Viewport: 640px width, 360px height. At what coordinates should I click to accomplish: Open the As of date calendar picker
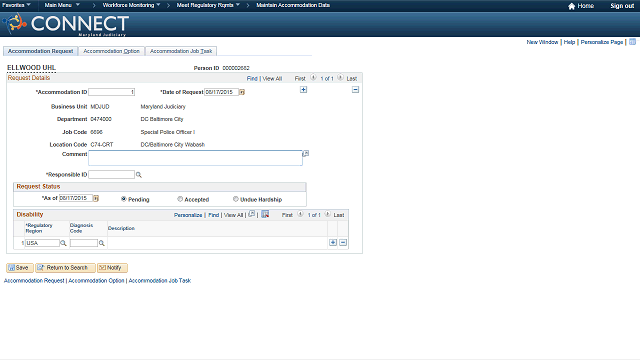[96, 198]
